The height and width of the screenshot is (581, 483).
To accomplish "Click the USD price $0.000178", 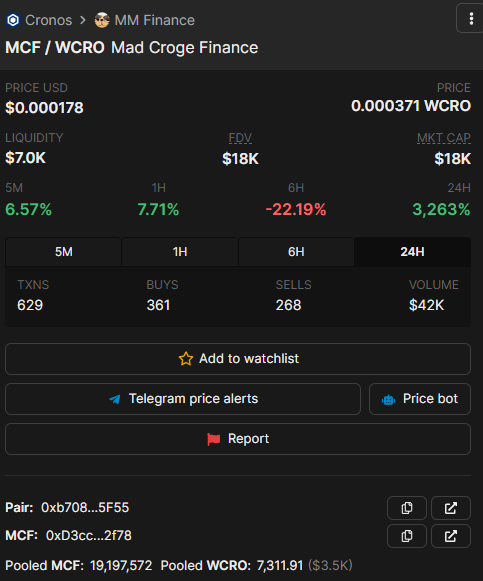I will (x=44, y=108).
